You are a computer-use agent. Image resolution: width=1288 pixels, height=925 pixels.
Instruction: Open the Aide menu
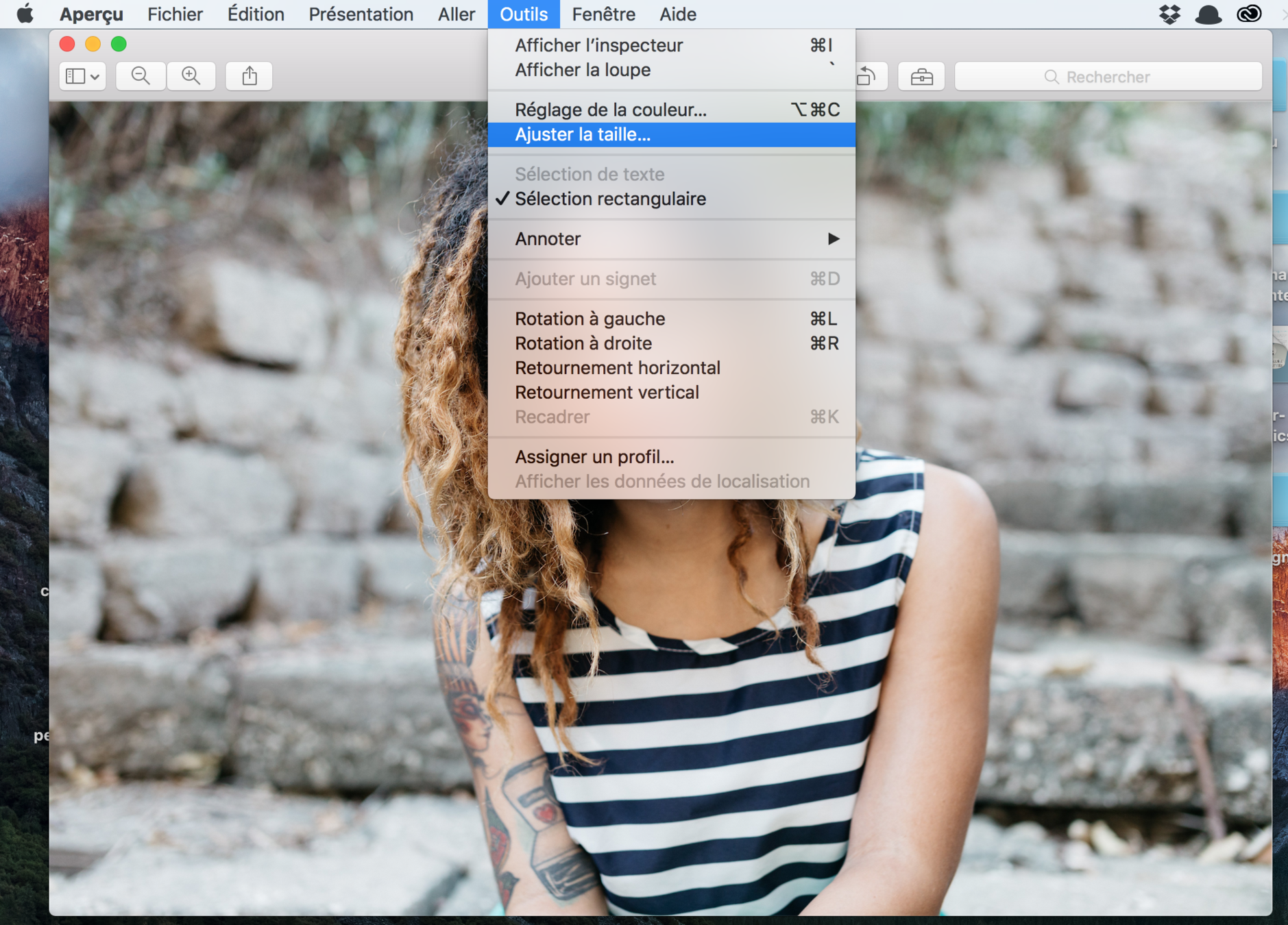pos(678,14)
